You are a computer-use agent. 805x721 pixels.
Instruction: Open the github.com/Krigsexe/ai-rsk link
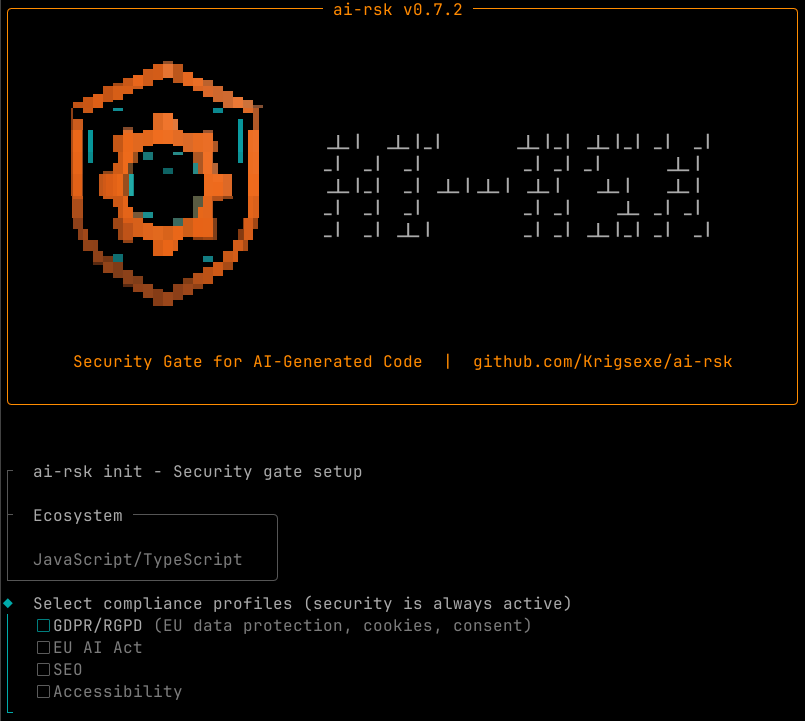pos(603,361)
